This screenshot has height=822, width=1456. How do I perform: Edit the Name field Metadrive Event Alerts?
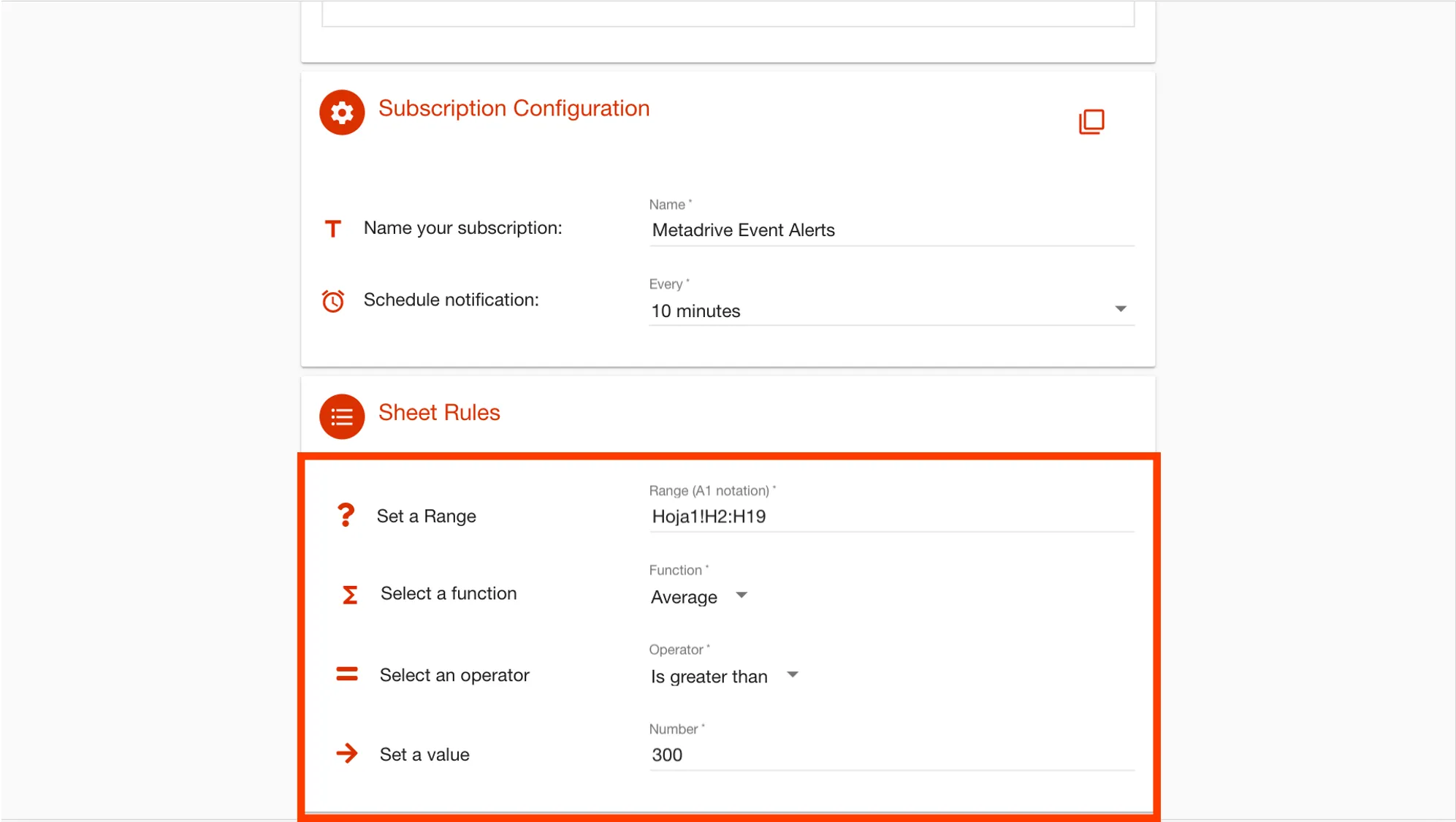[x=891, y=230]
